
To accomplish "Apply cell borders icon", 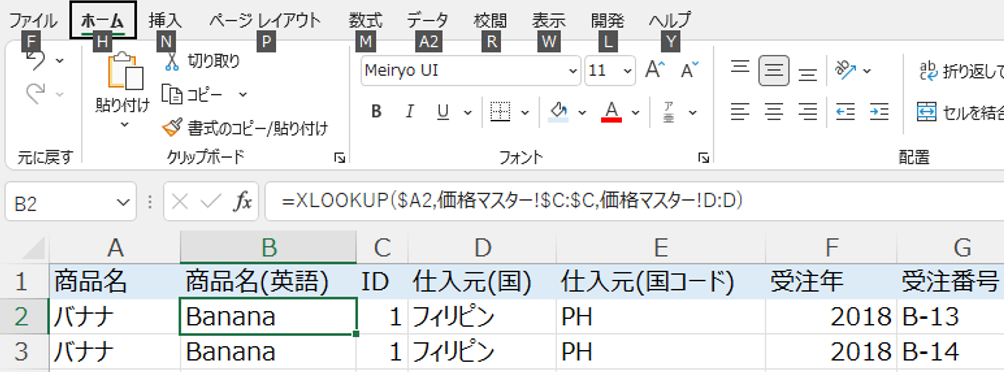I will click(x=500, y=112).
